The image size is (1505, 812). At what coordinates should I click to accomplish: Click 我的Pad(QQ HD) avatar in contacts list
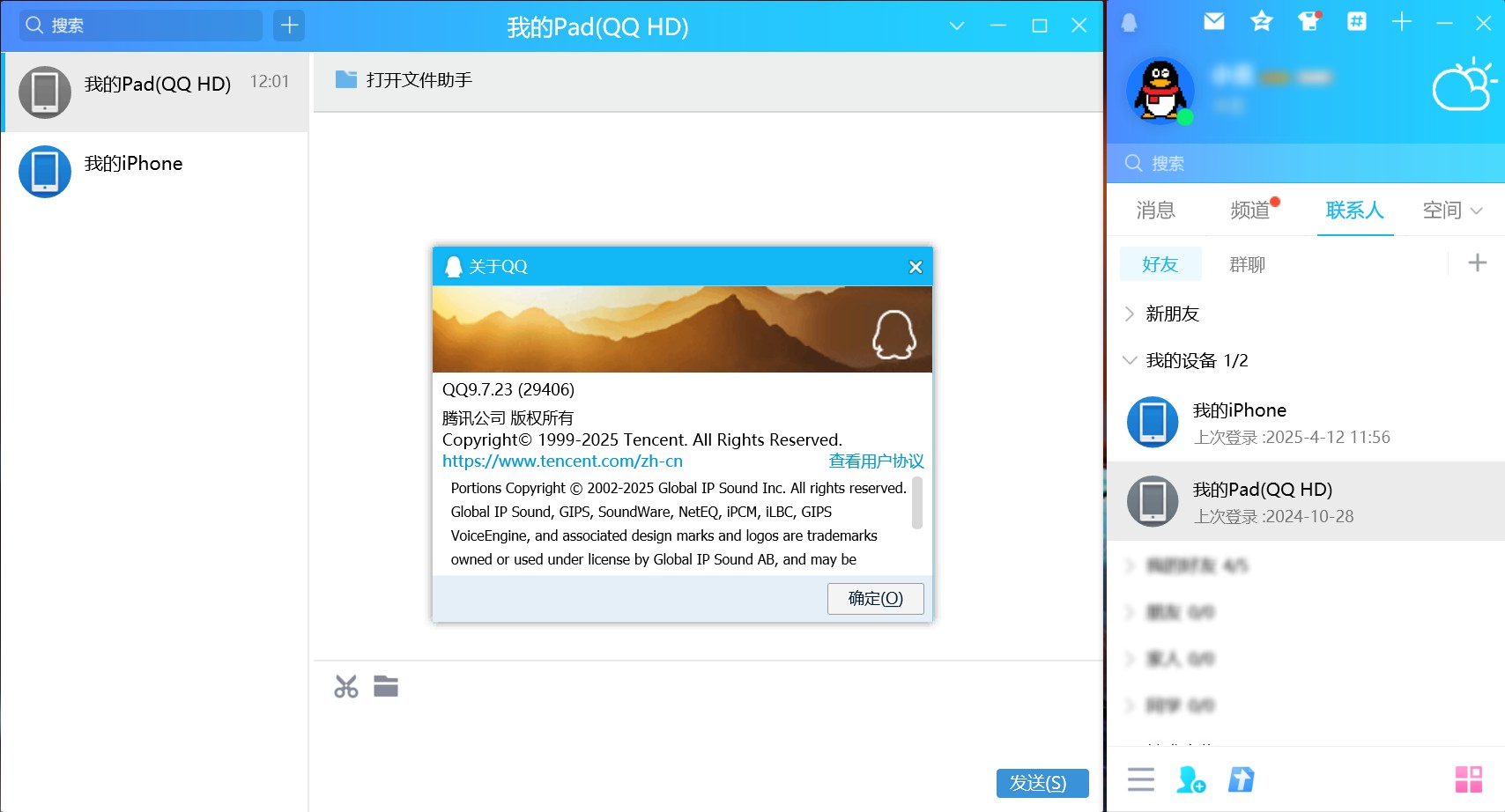click(x=1153, y=501)
